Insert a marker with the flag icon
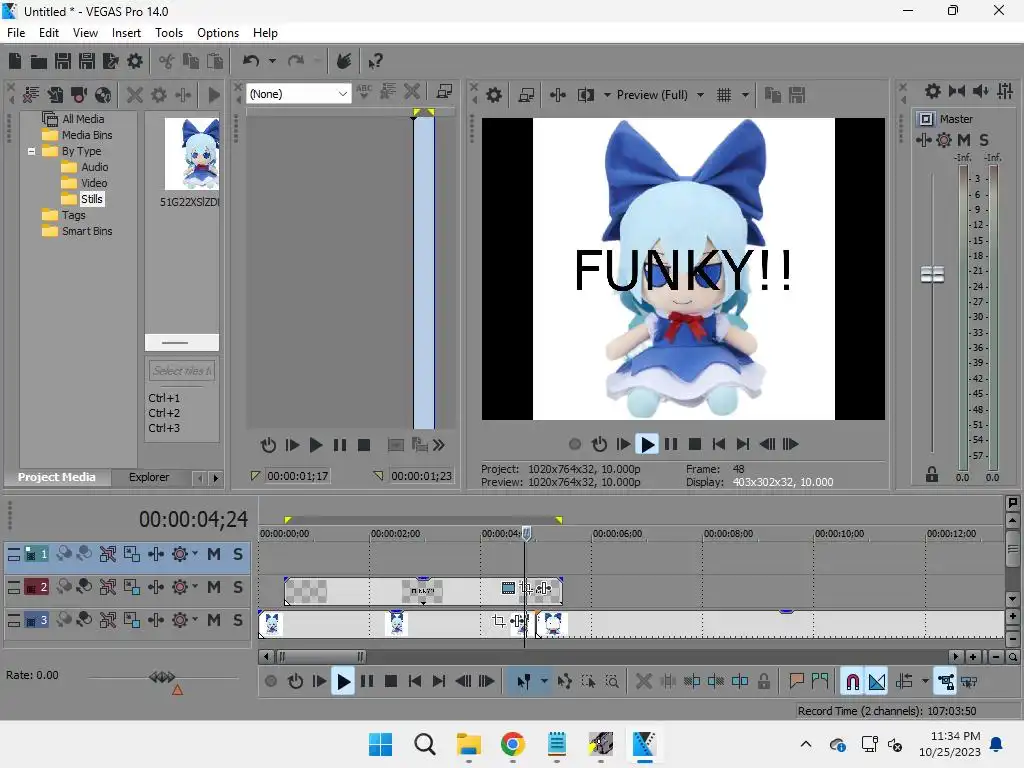Image resolution: width=1024 pixels, height=768 pixels. (796, 682)
